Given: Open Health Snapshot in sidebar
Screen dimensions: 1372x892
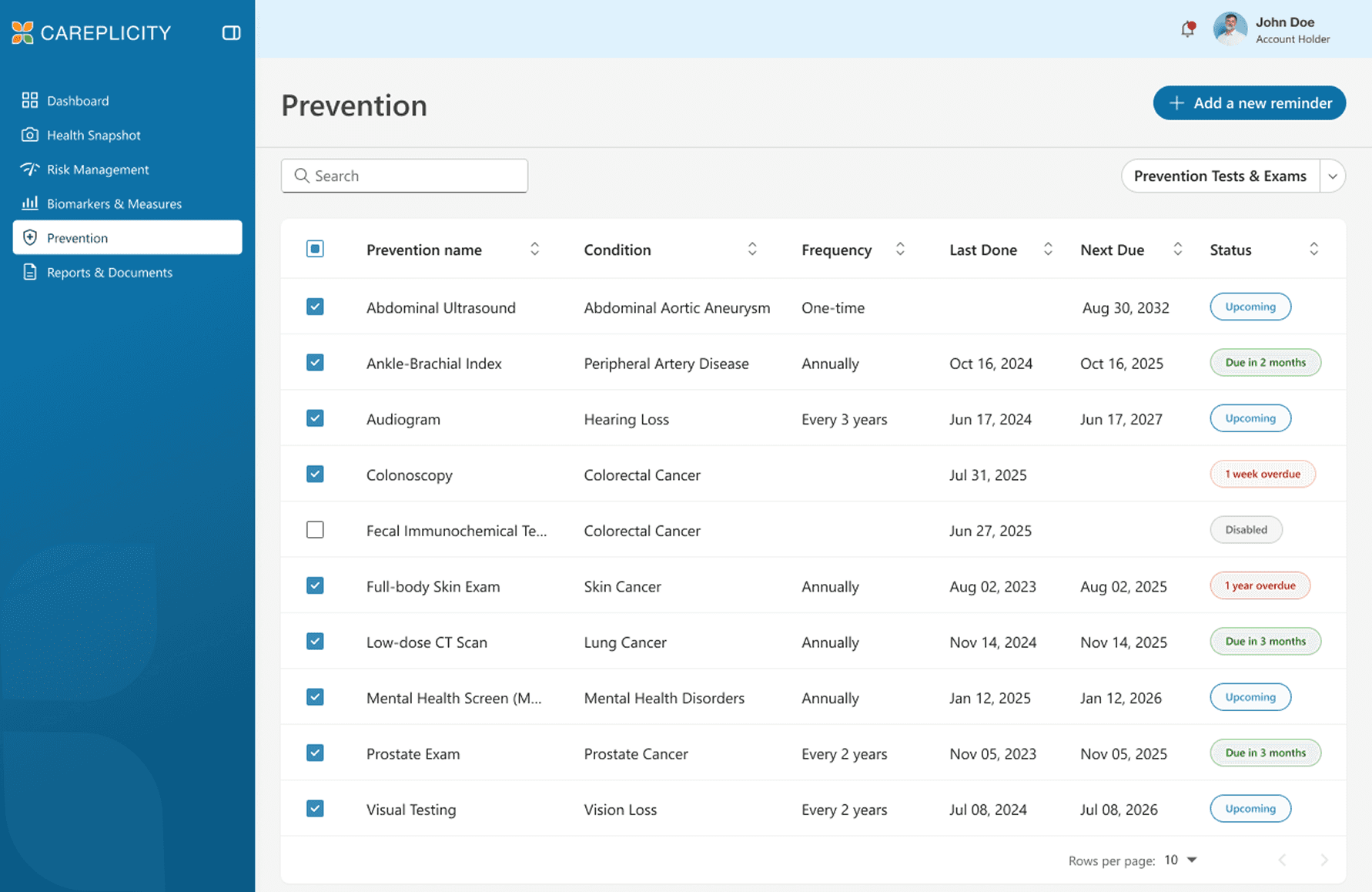Looking at the screenshot, I should [x=128, y=135].
